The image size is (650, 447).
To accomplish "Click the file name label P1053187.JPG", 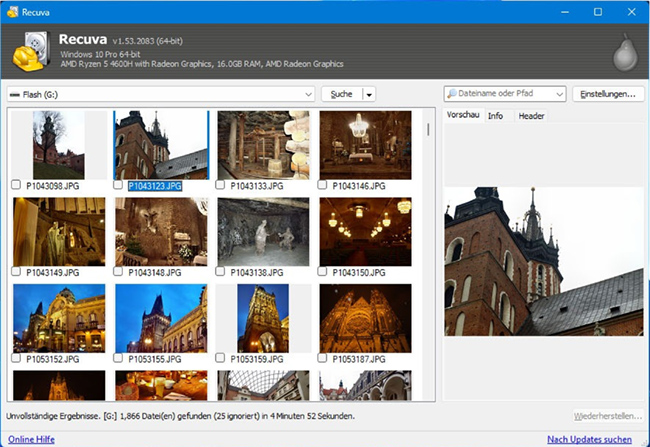I will click(x=359, y=359).
